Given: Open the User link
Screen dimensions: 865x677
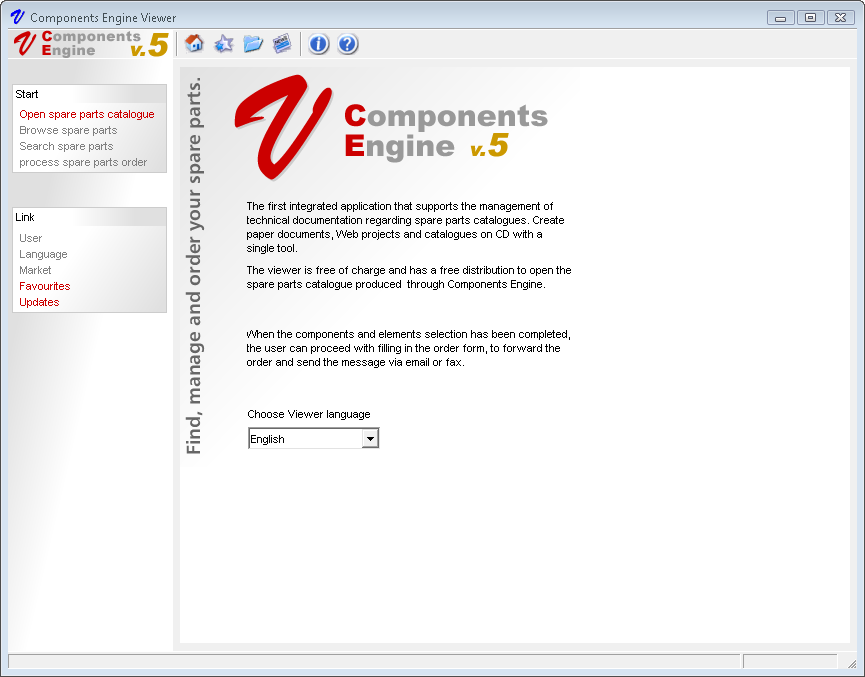Looking at the screenshot, I should point(30,238).
